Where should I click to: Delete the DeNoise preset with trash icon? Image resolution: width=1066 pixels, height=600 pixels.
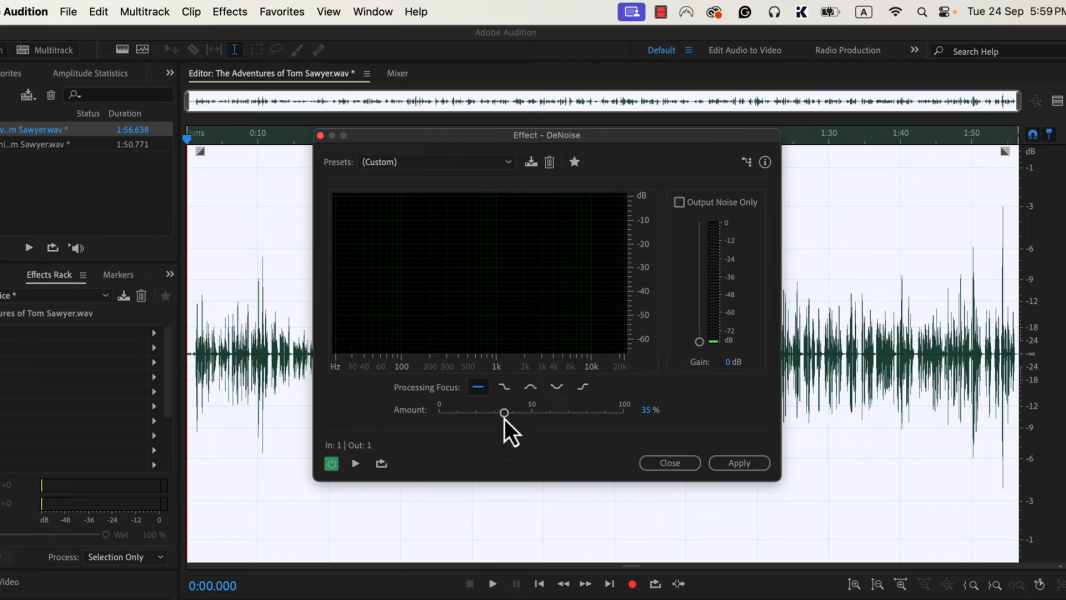coord(549,162)
